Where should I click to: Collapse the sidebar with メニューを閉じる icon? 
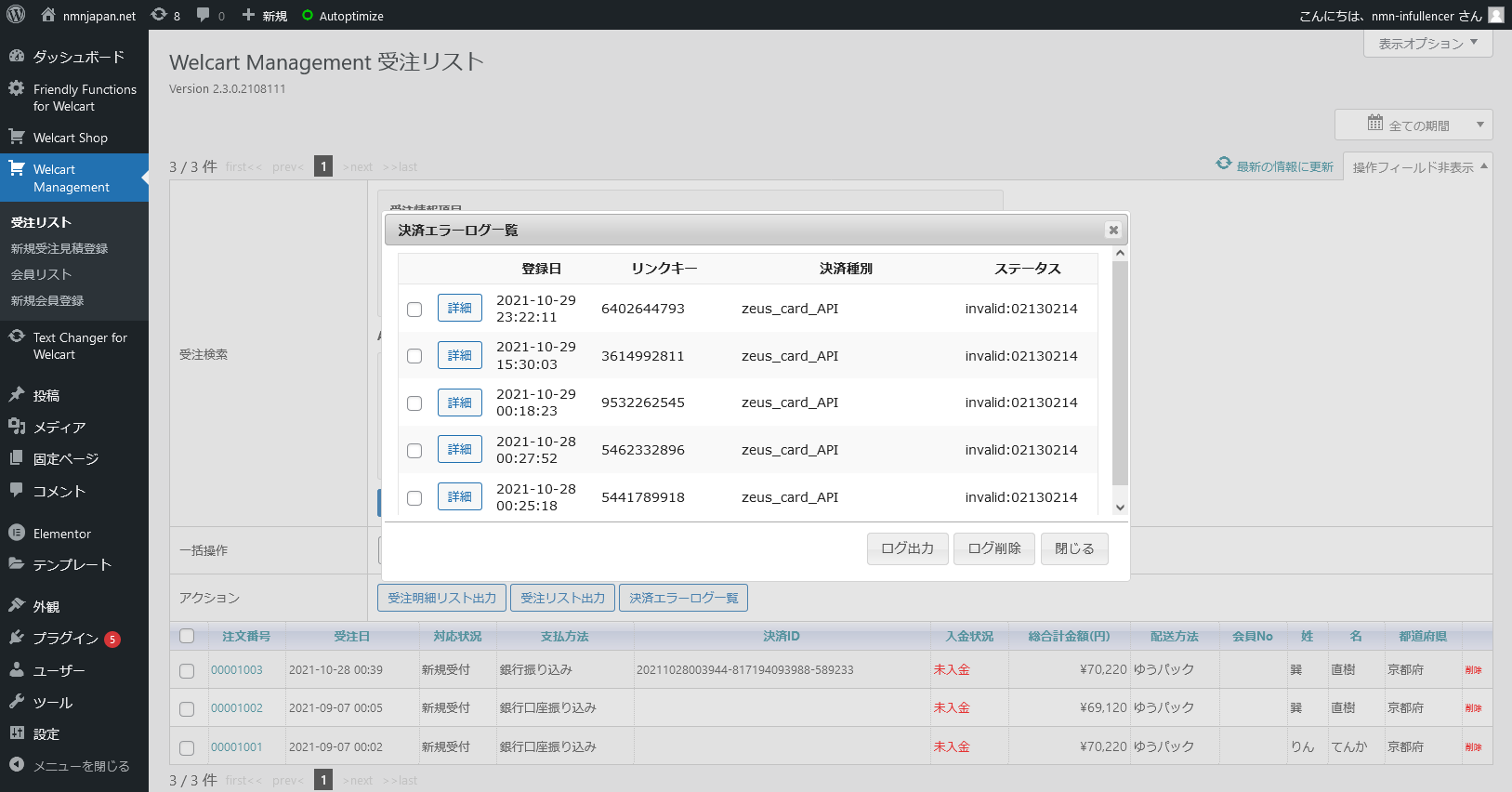[16, 764]
